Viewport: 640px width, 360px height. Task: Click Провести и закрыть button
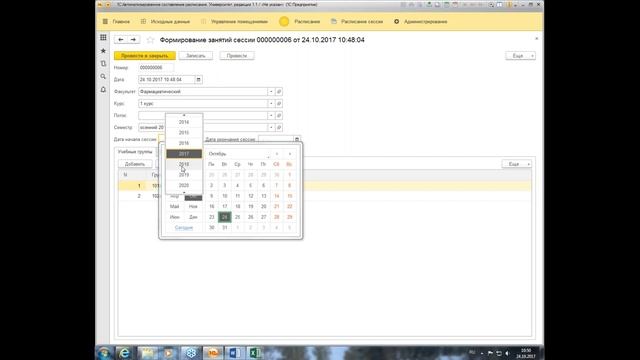(x=145, y=56)
